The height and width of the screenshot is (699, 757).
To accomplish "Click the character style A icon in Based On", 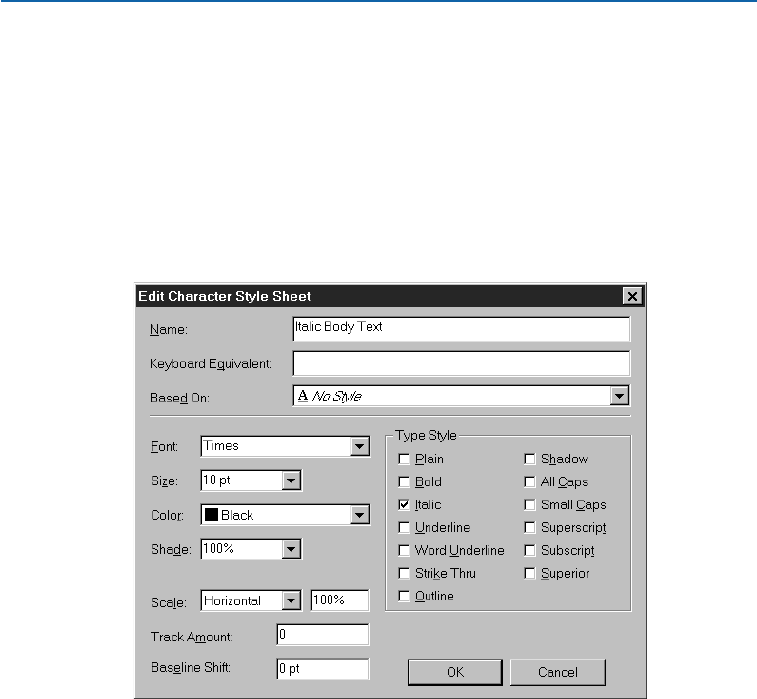I will (x=303, y=396).
